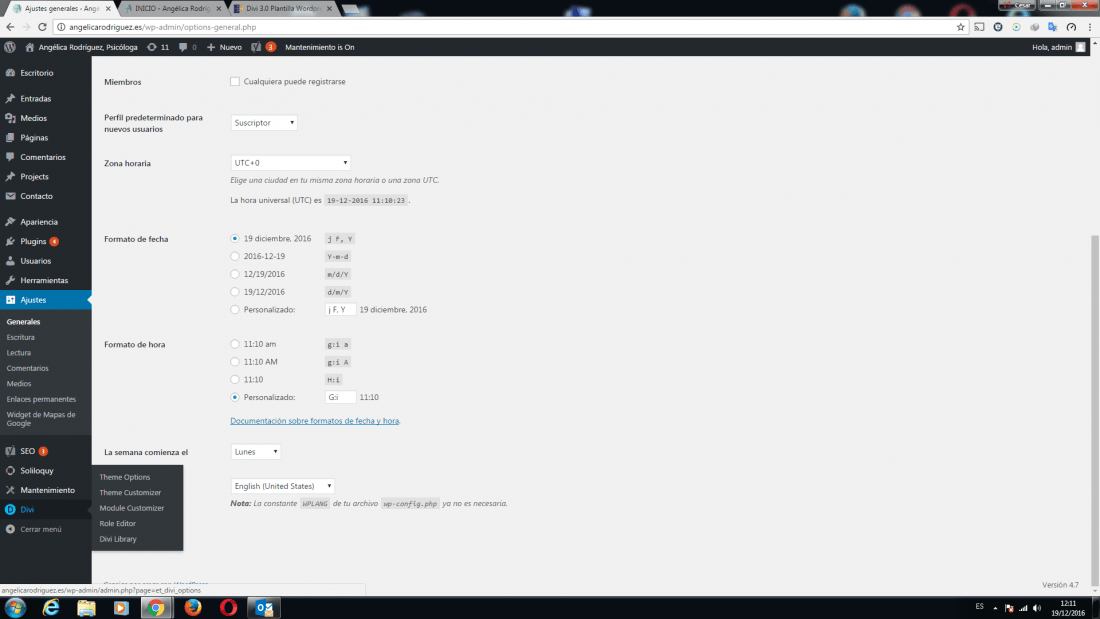Click the Divi logo icon
The height and width of the screenshot is (619, 1100).
point(11,510)
